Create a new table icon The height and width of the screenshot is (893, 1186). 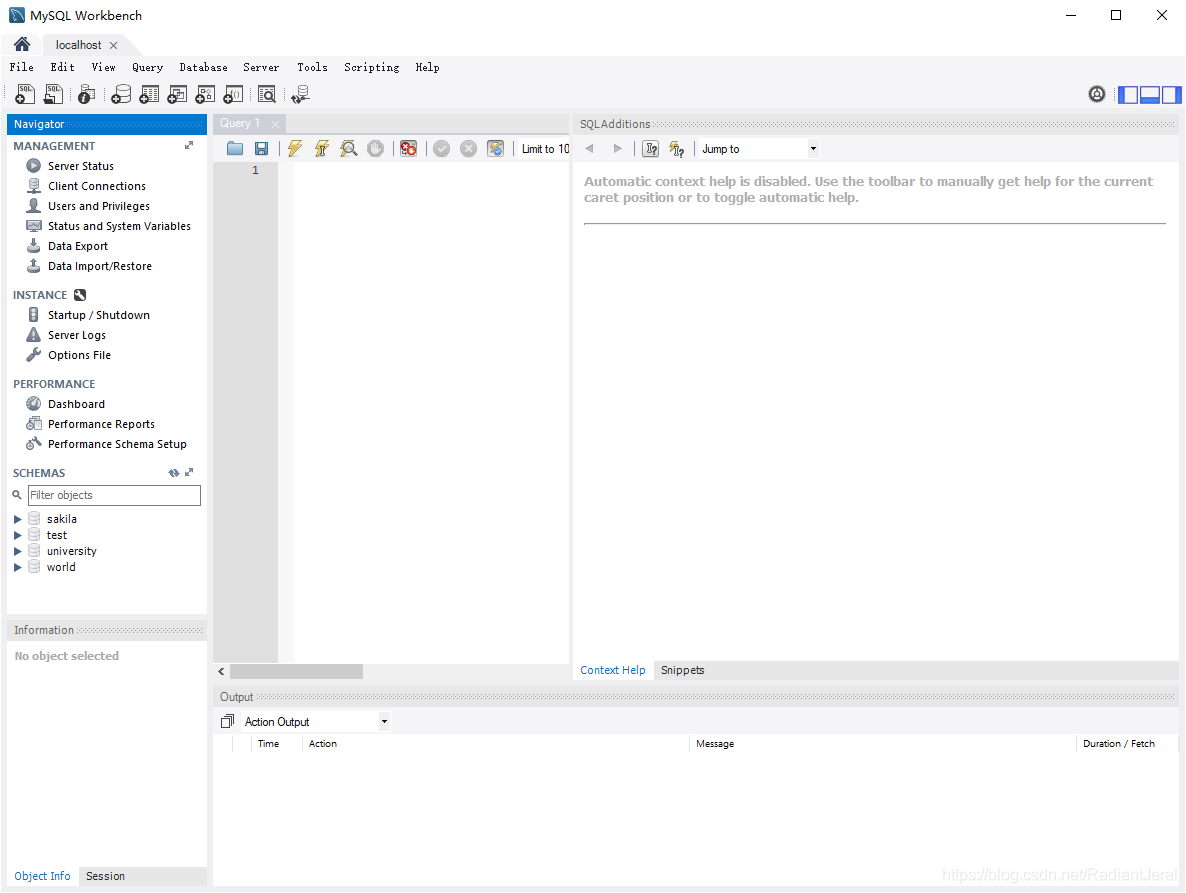tap(149, 94)
